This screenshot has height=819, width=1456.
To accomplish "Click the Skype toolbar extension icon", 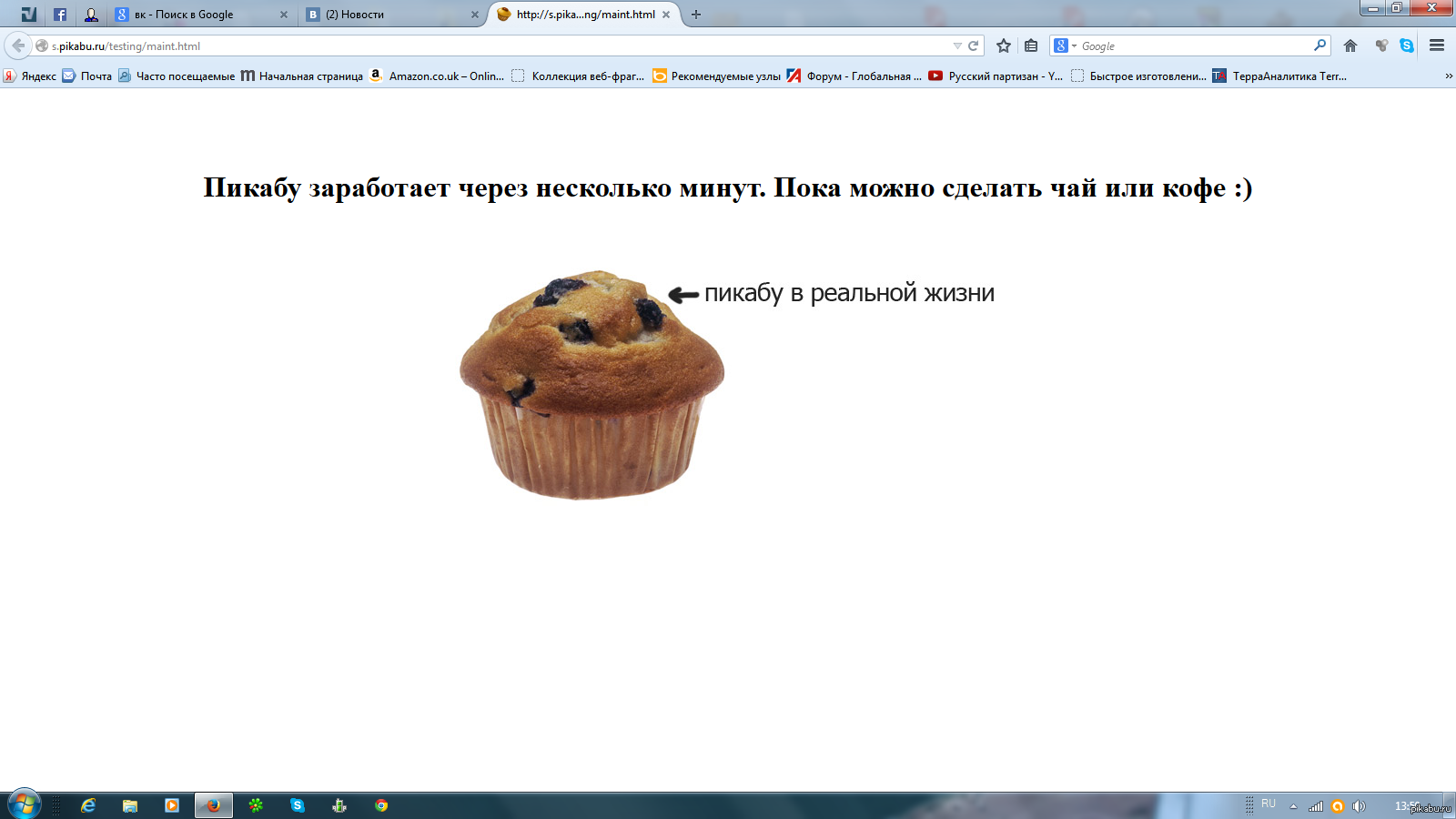I will tap(1407, 45).
